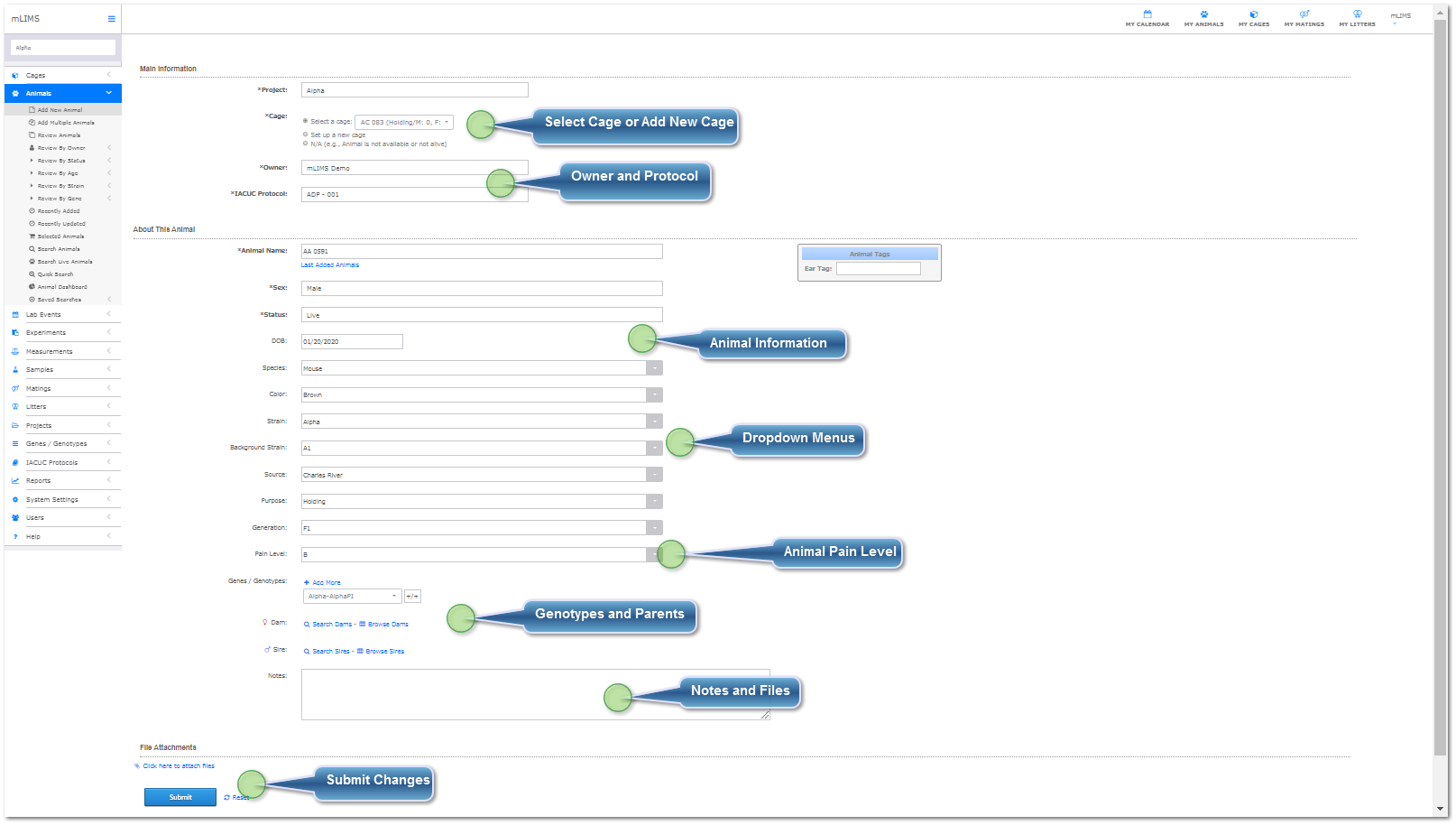Click the Add More genotype plus
This screenshot has height=825, width=1456.
coord(322,583)
